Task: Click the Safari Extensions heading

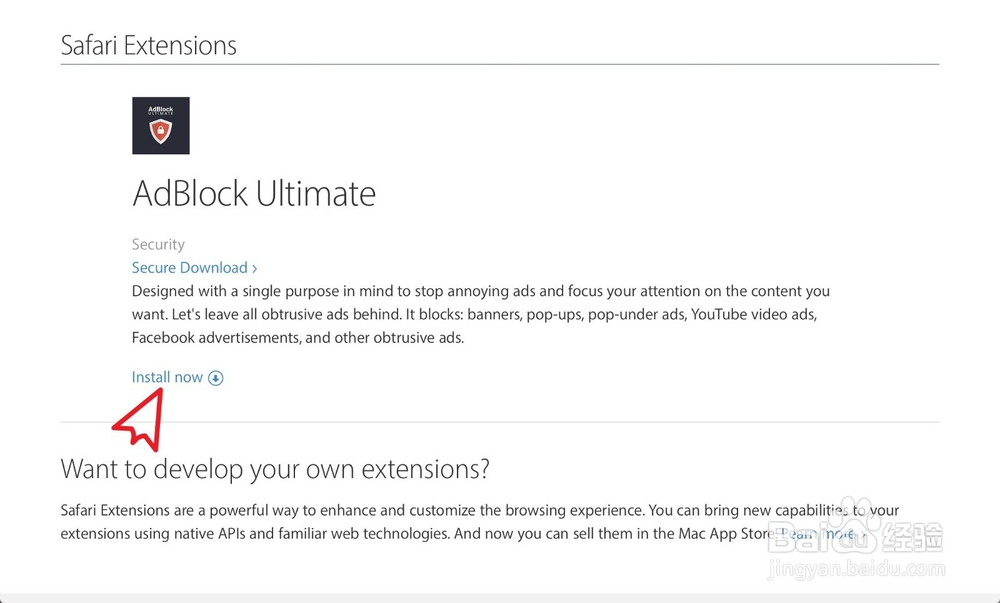Action: (x=149, y=45)
